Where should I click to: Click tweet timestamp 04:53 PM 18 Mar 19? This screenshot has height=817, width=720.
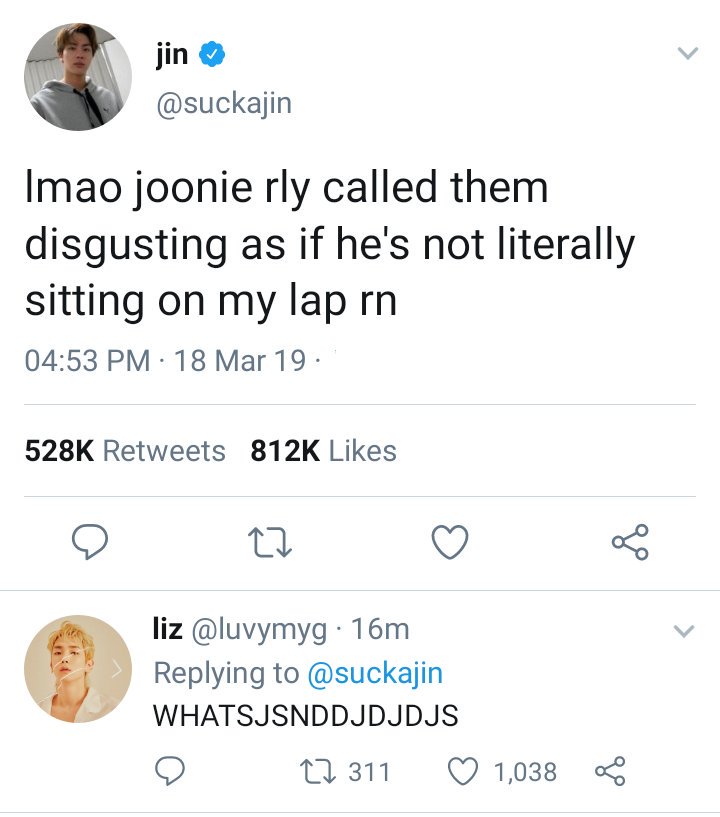165,361
